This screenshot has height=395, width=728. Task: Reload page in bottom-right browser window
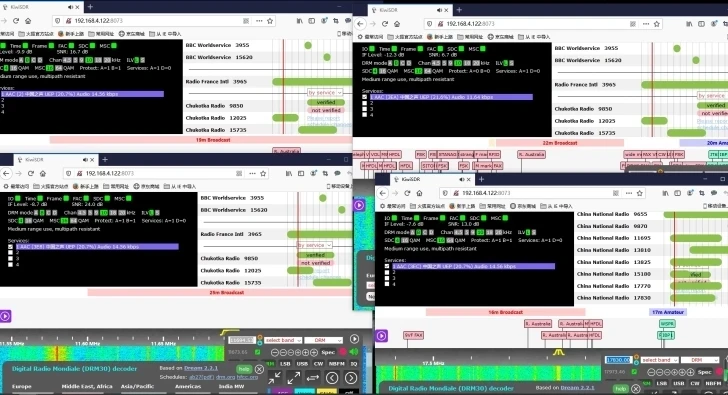[x=407, y=193]
